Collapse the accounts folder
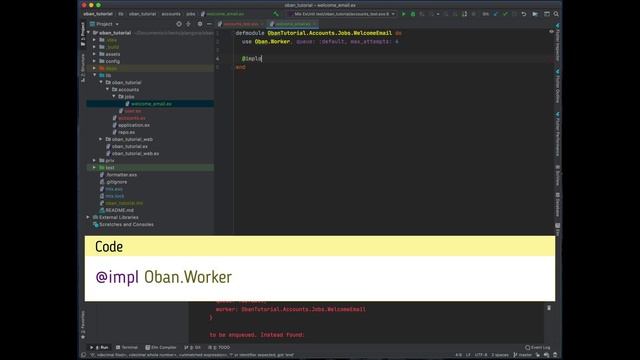640x360 pixels. coord(108,89)
